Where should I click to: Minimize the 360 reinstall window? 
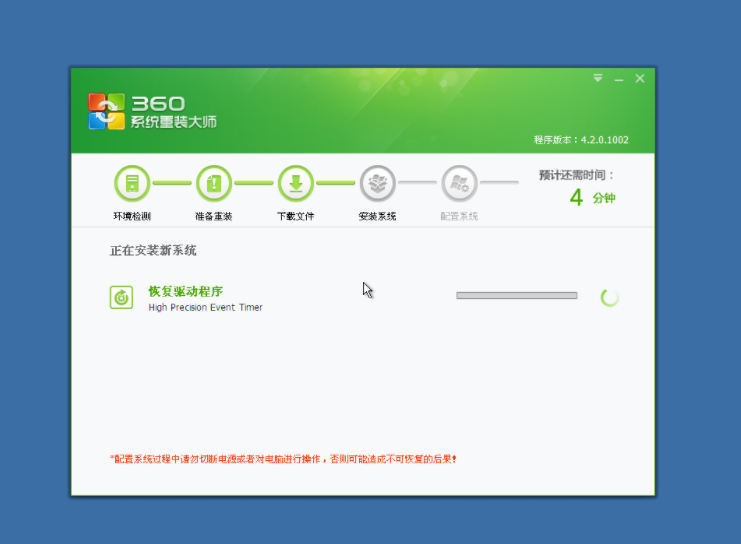[x=619, y=78]
